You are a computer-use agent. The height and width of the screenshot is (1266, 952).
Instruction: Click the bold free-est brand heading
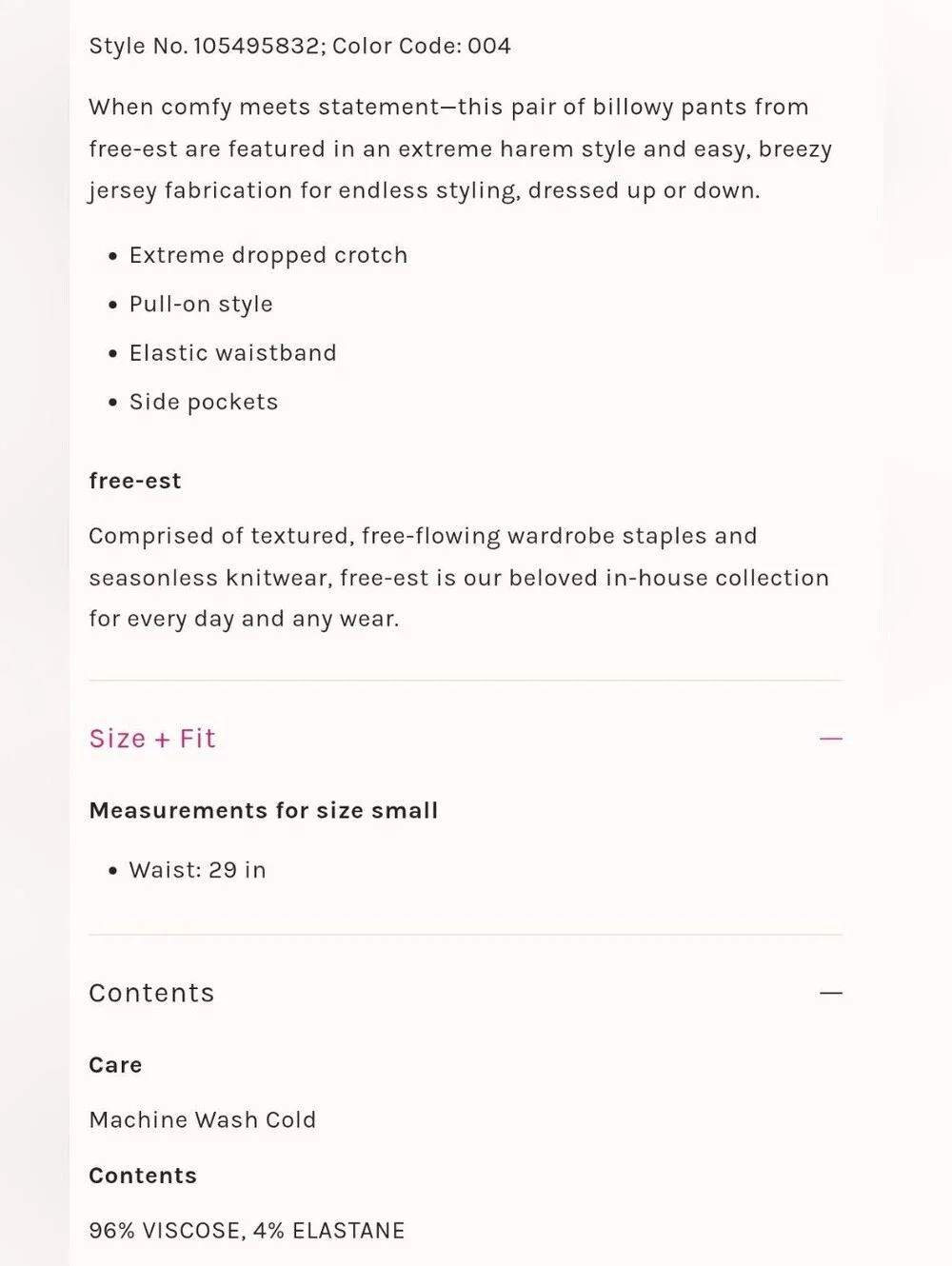pyautogui.click(x=135, y=481)
